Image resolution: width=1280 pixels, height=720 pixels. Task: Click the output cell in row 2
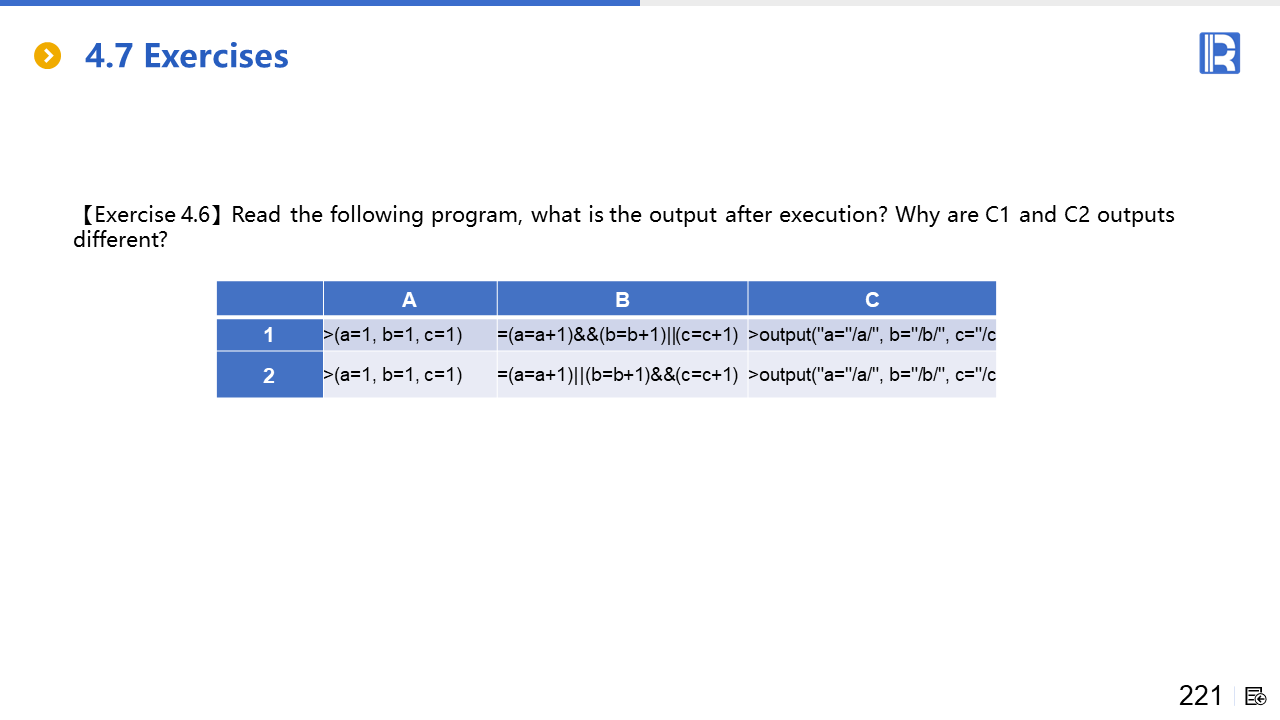872,375
